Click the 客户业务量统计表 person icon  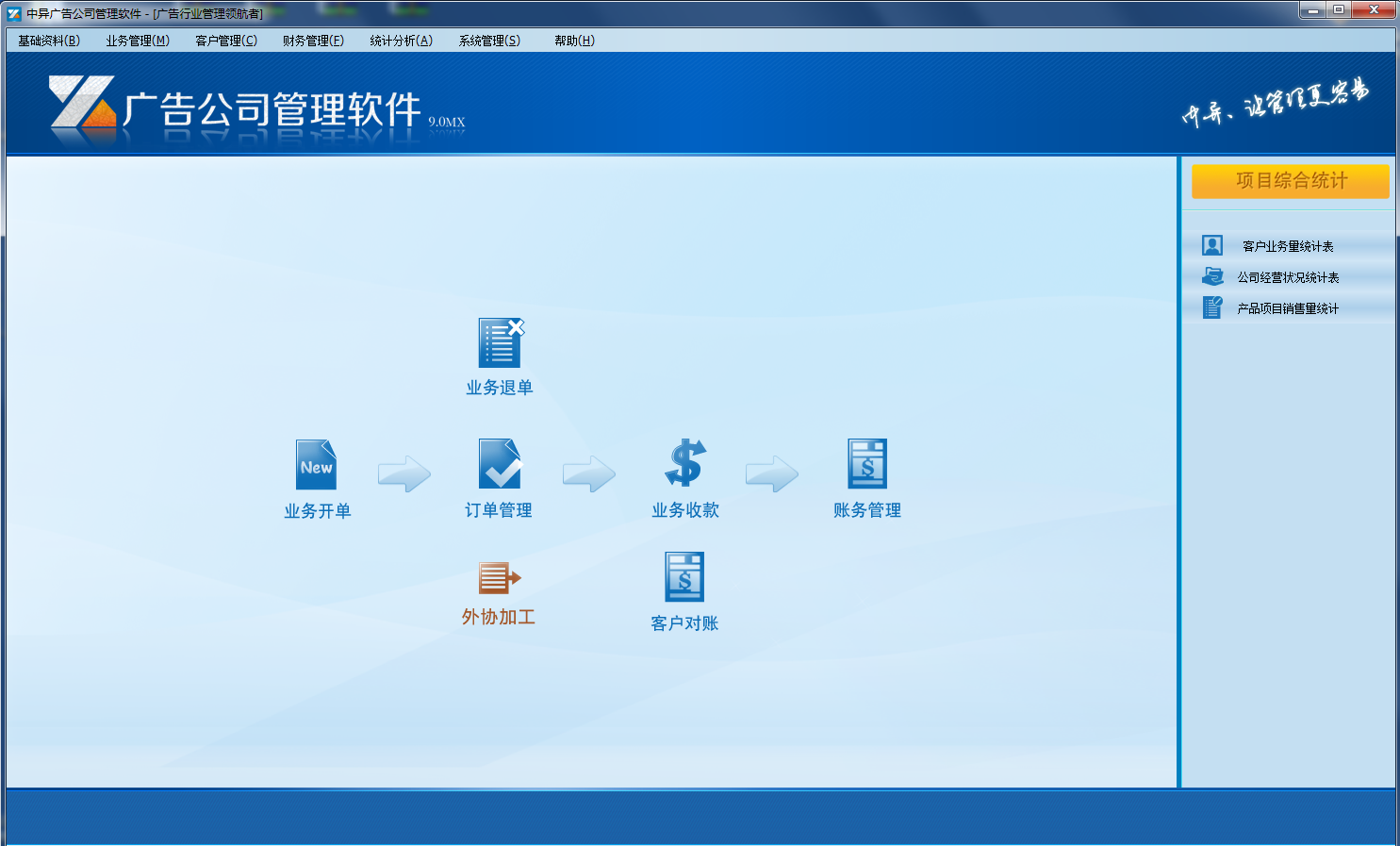click(x=1212, y=245)
